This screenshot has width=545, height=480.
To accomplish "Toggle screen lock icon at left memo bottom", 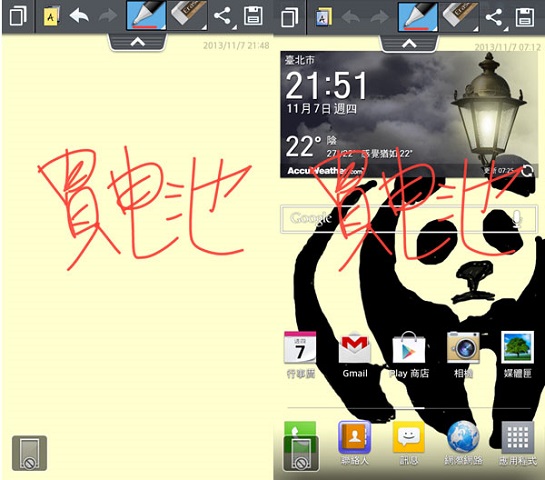I will point(30,453).
